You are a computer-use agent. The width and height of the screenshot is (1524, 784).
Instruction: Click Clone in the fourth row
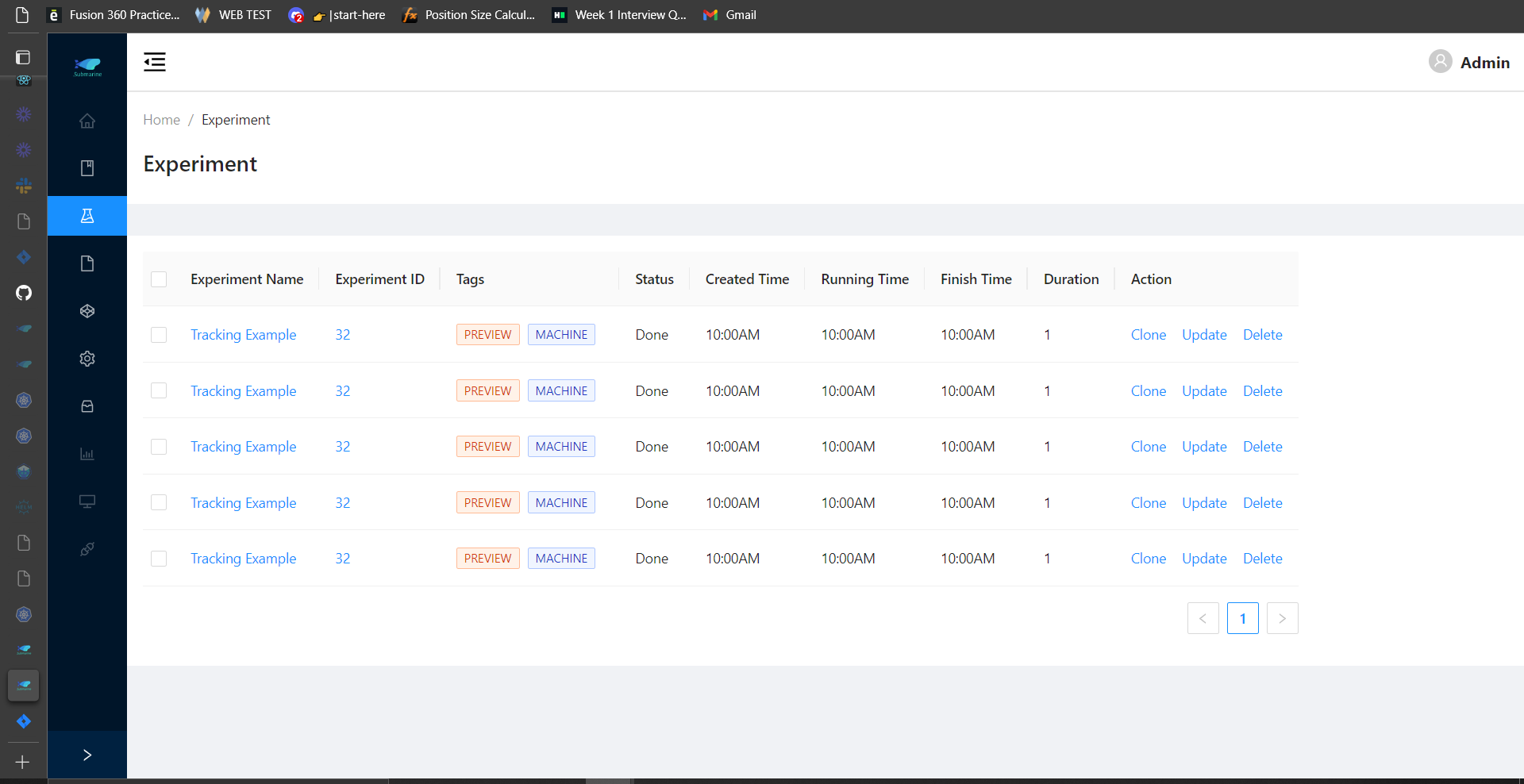pyautogui.click(x=1149, y=503)
